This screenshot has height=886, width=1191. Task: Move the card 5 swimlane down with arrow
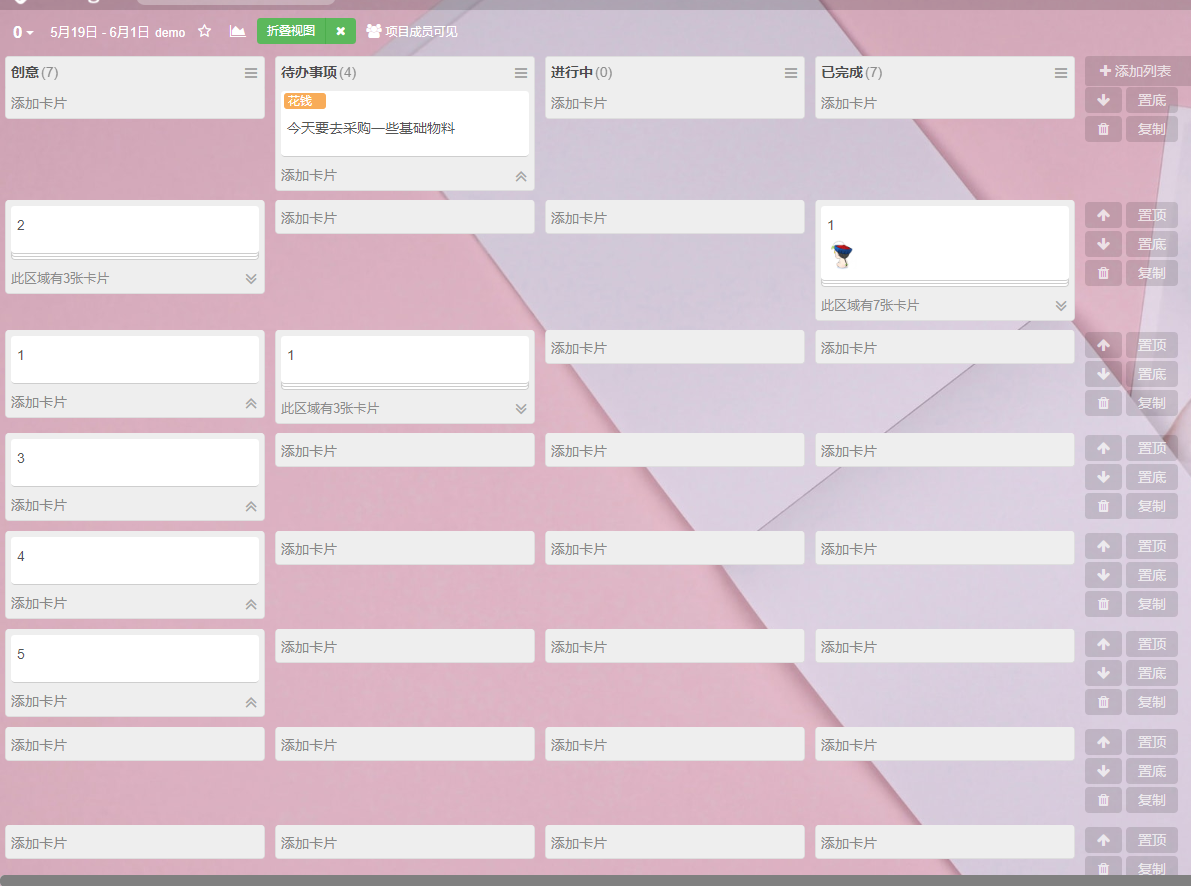[1104, 673]
